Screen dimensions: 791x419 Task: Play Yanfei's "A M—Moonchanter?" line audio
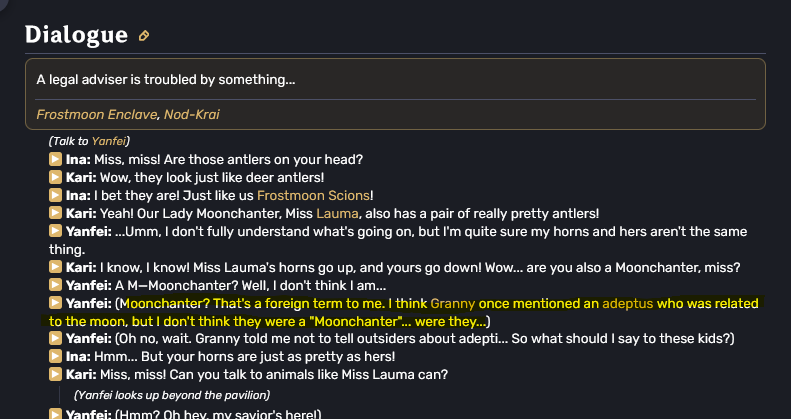coord(56,285)
